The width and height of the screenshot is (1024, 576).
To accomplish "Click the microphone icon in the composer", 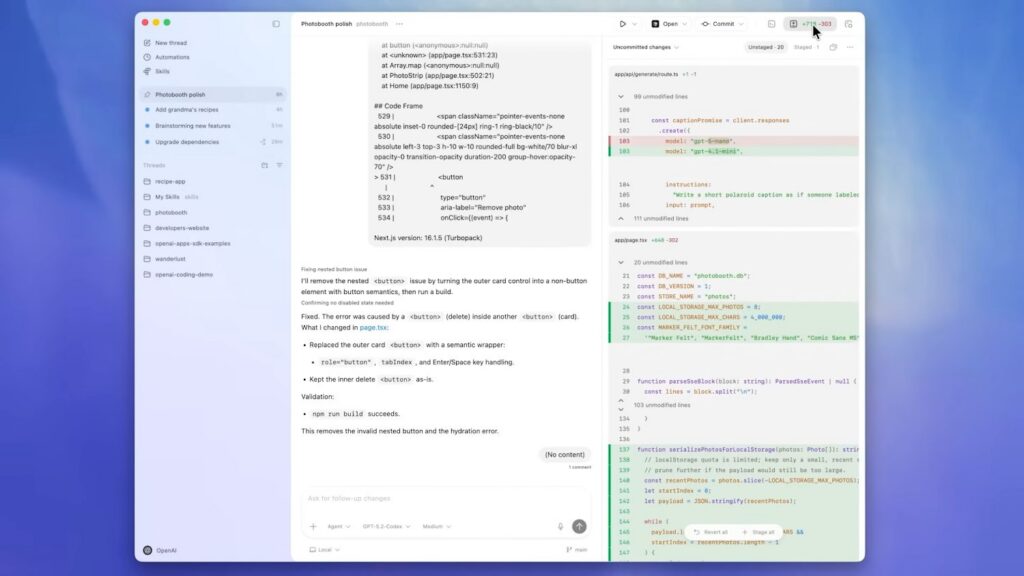I will click(x=559, y=525).
